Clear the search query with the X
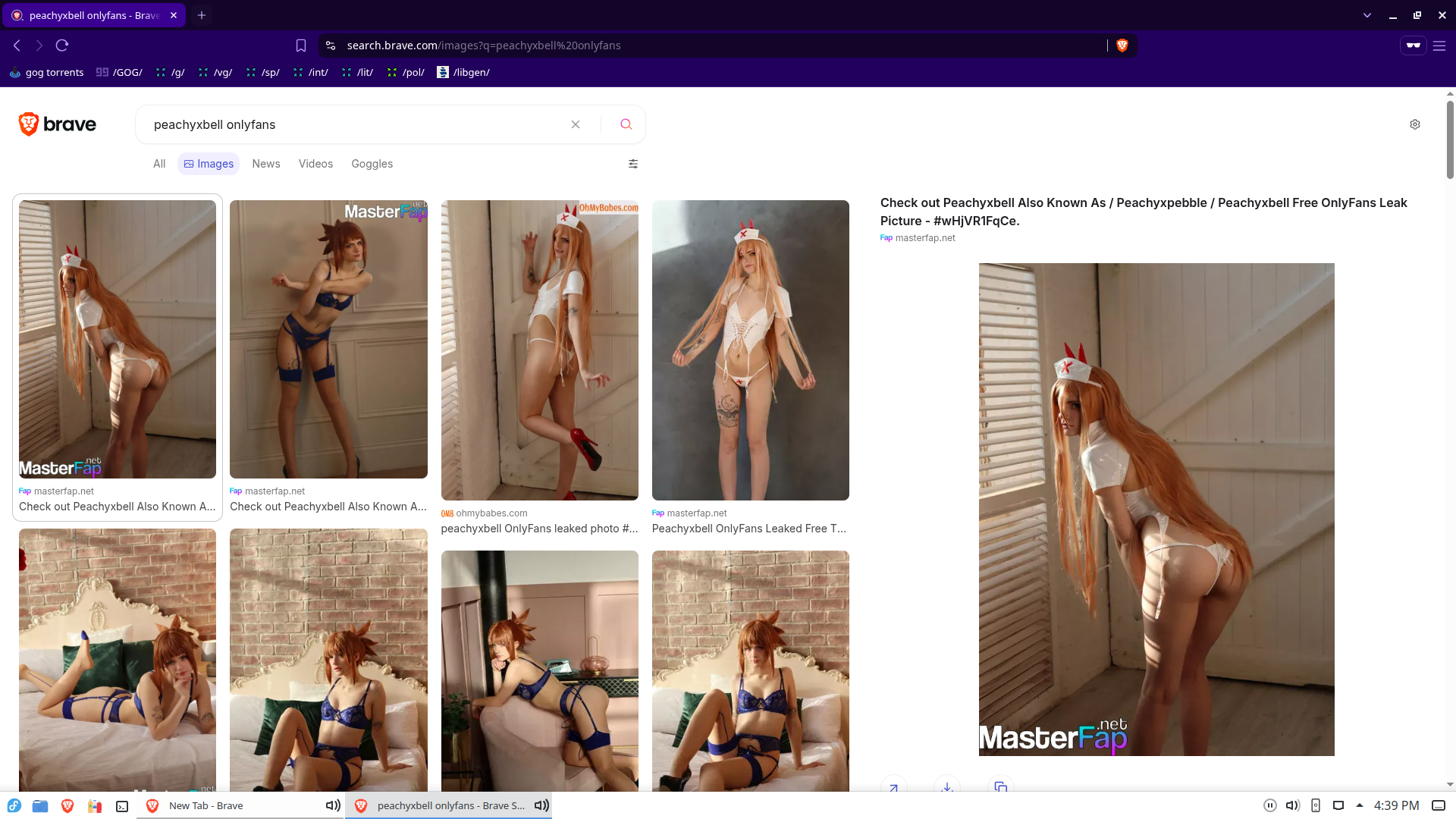 pyautogui.click(x=576, y=124)
